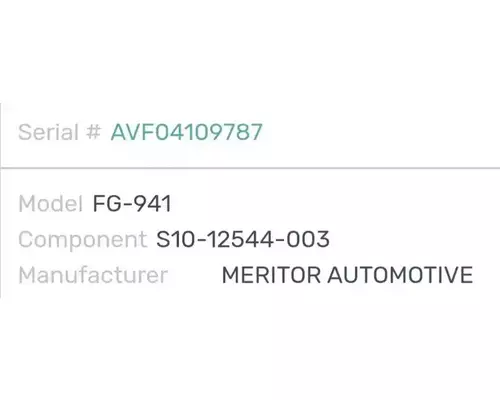Click the '003' suffix of the component number
The width and height of the screenshot is (500, 400).
[x=308, y=239]
